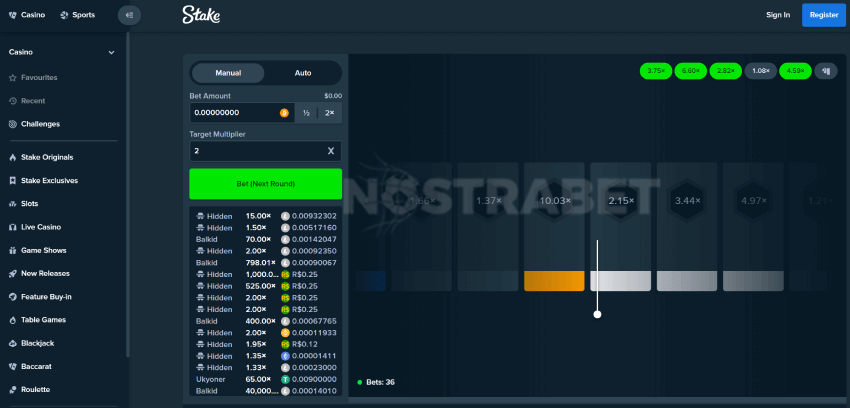Click the sidebar vertical scrollbar
Screen dimensions: 850x408
pos(128,195)
